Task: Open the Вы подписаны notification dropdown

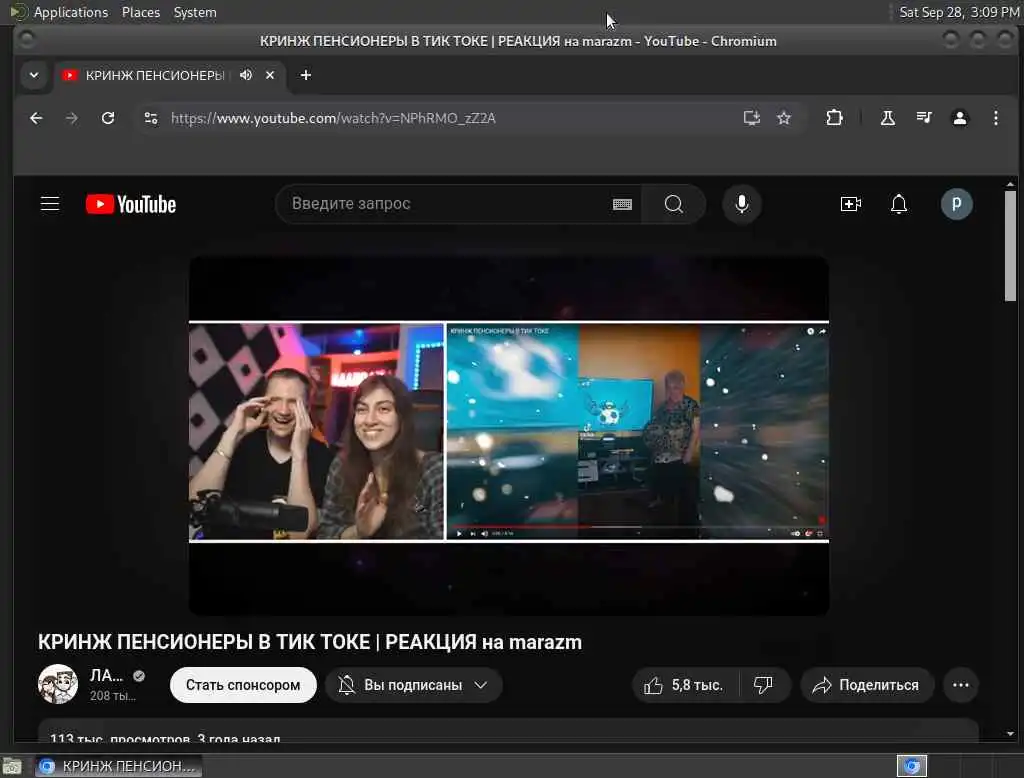Action: 413,685
